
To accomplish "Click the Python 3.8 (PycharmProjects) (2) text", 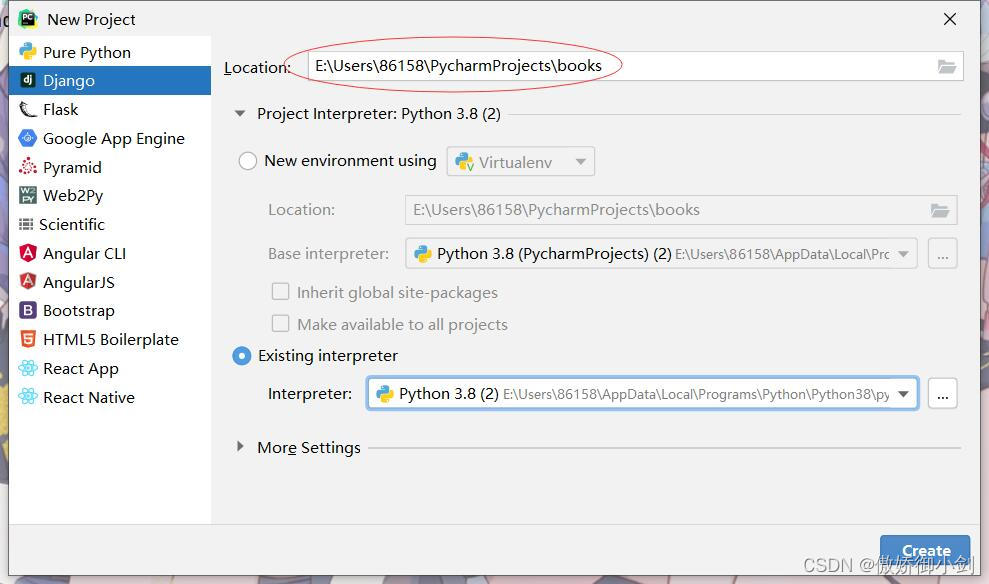I will tap(554, 254).
